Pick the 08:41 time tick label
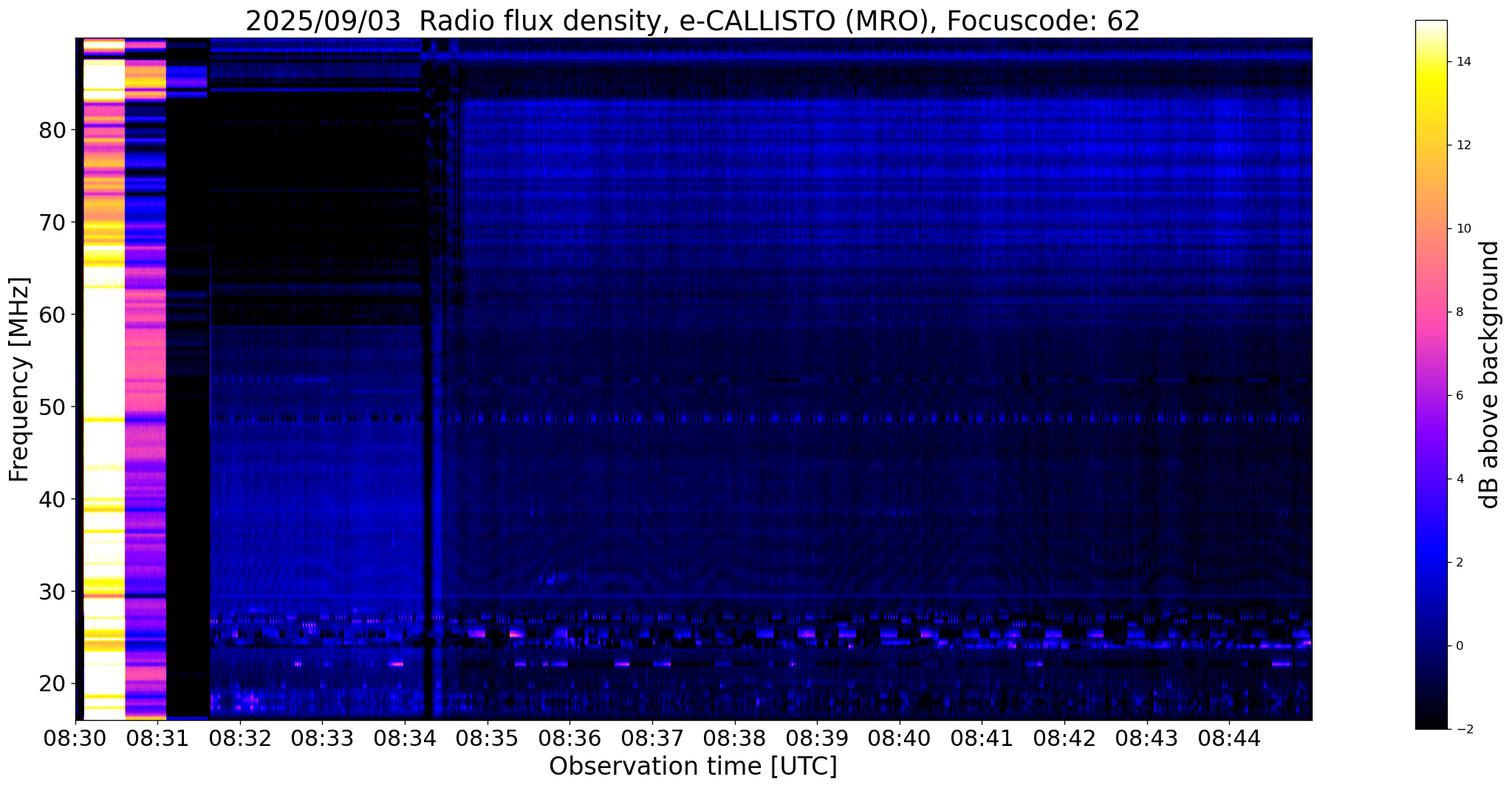The image size is (1512, 788). tap(982, 739)
